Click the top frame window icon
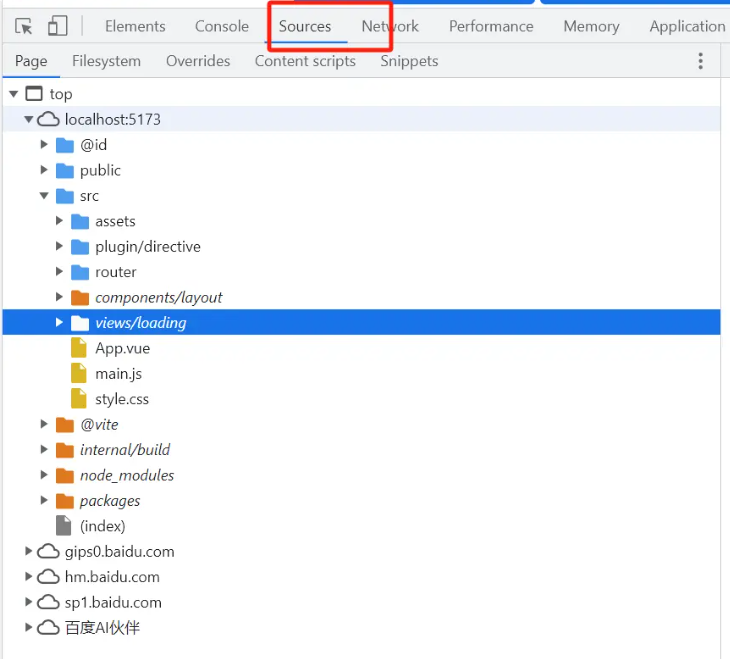 pos(34,94)
